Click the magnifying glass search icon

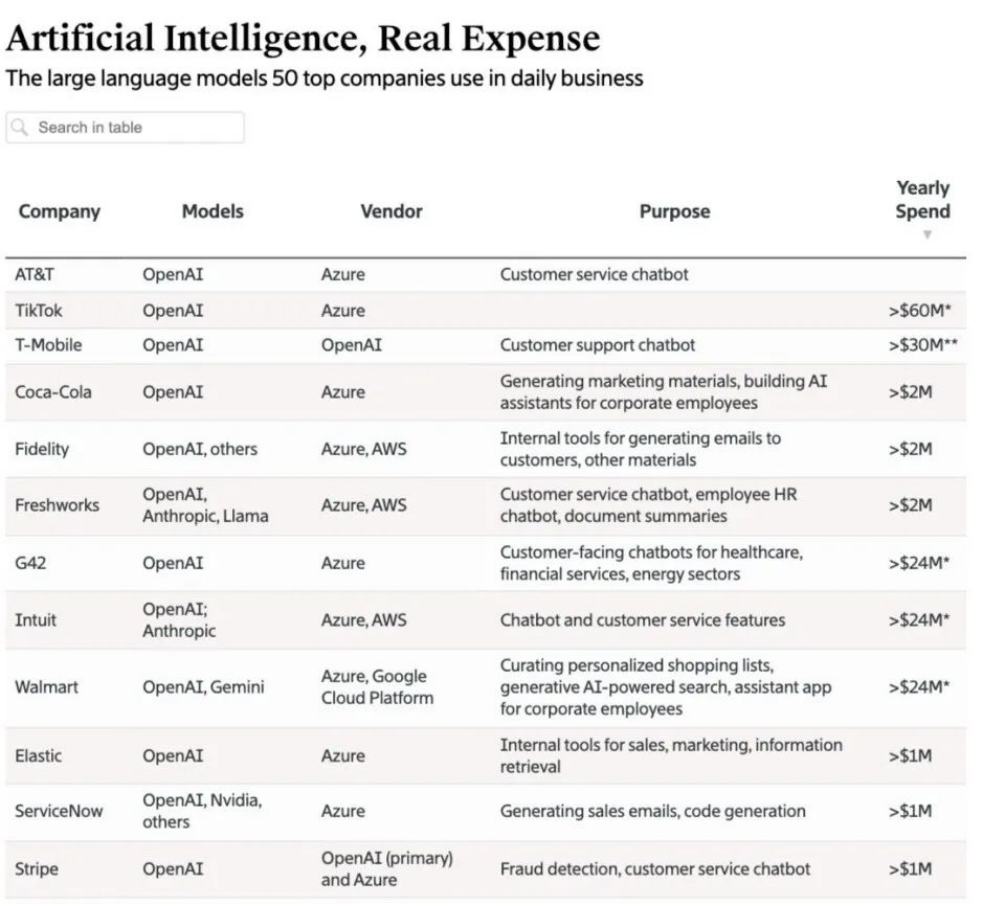[19, 127]
